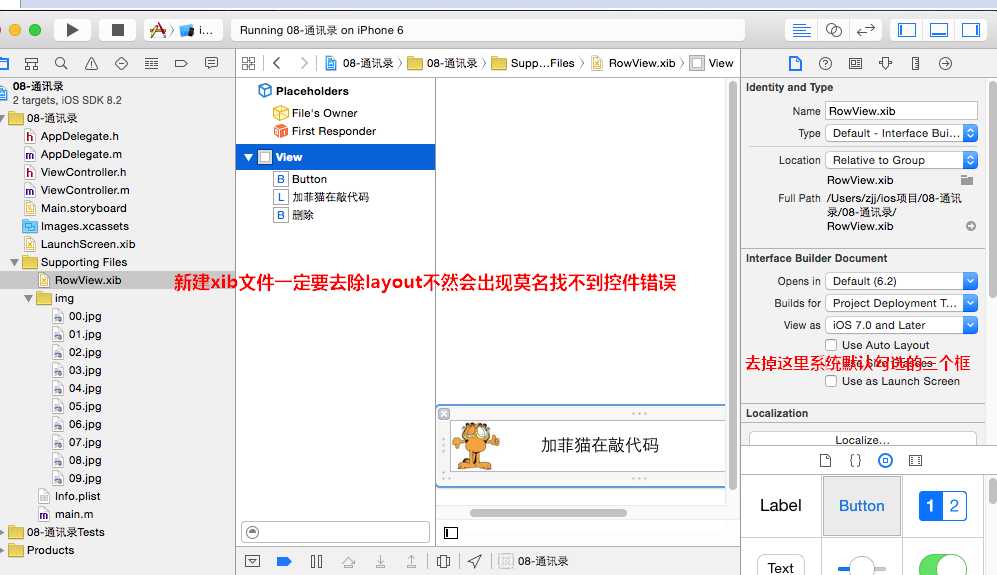The height and width of the screenshot is (575, 997).
Task: Click the Stop button in toolbar
Action: (x=118, y=30)
